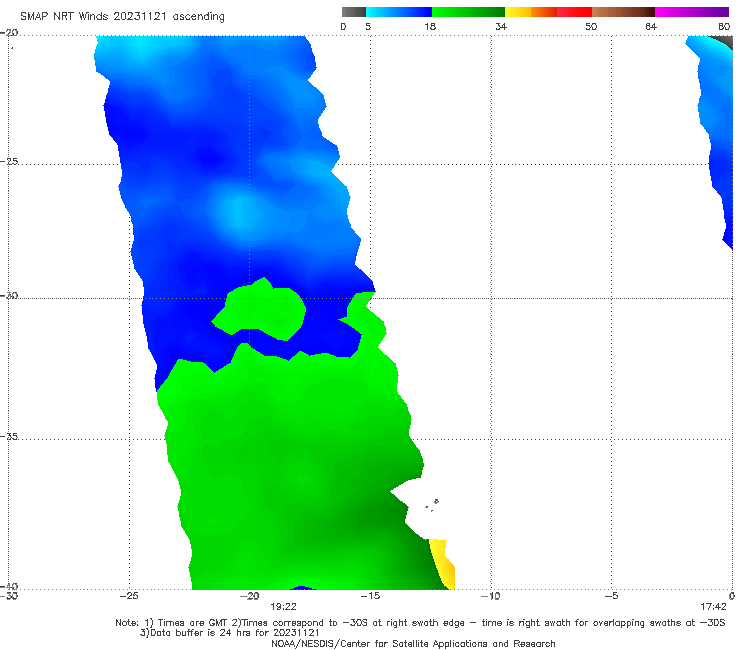Click the 'NOAA/NESDIS/Center for Satellite Applications' credit

coord(413,643)
